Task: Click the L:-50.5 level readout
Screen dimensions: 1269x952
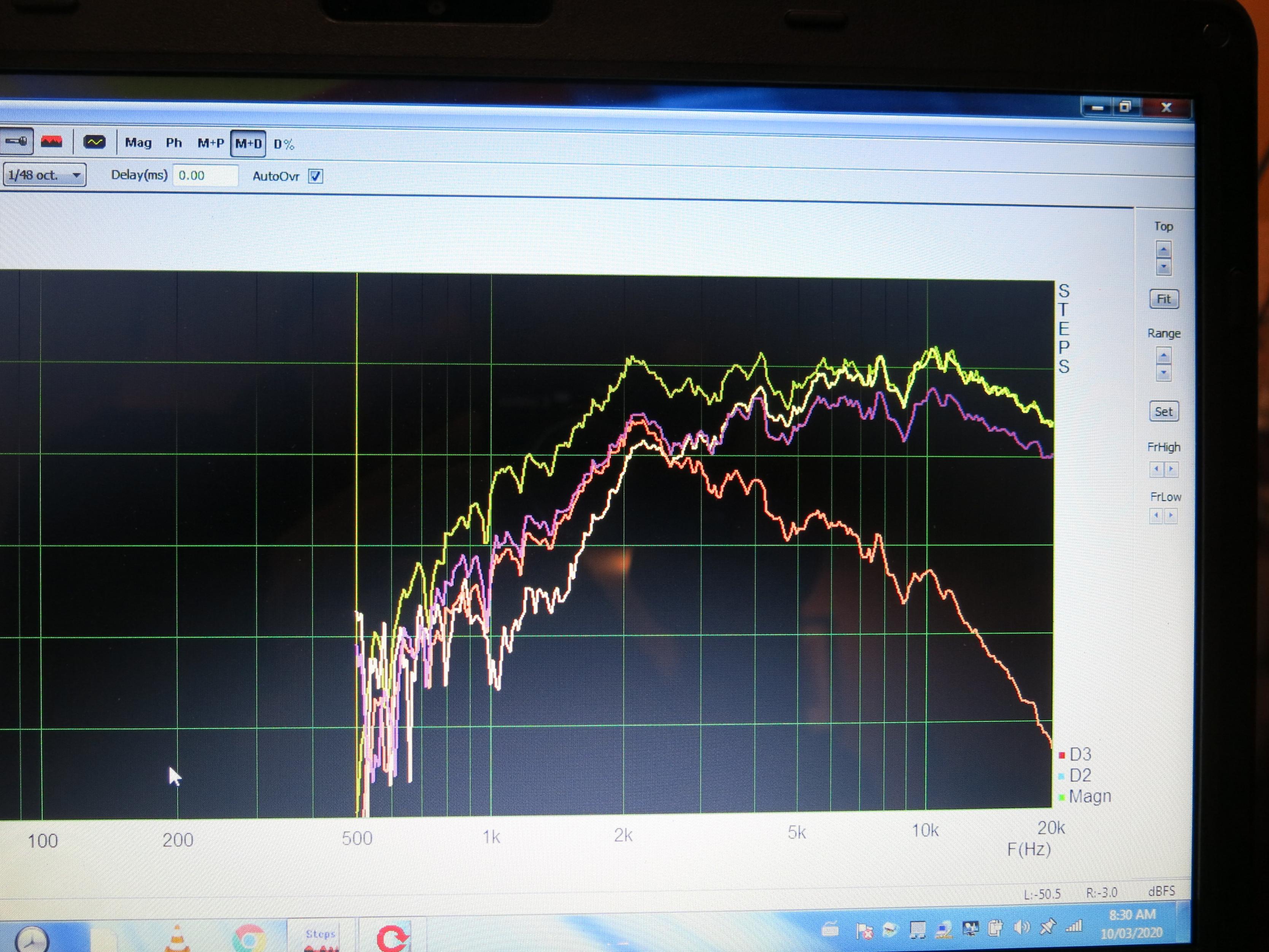Action: [x=1042, y=894]
